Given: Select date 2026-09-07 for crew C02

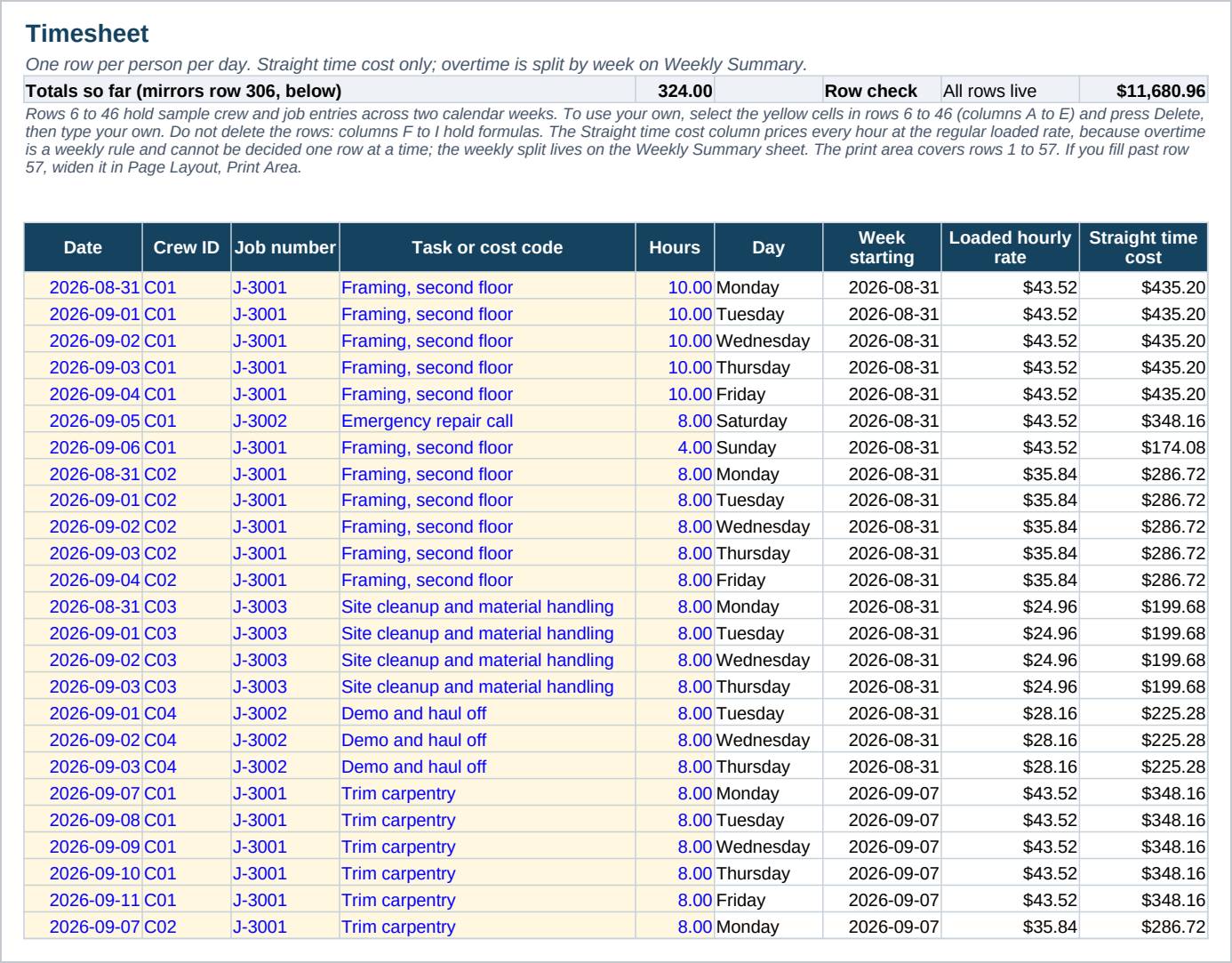Looking at the screenshot, I should coord(83,927).
